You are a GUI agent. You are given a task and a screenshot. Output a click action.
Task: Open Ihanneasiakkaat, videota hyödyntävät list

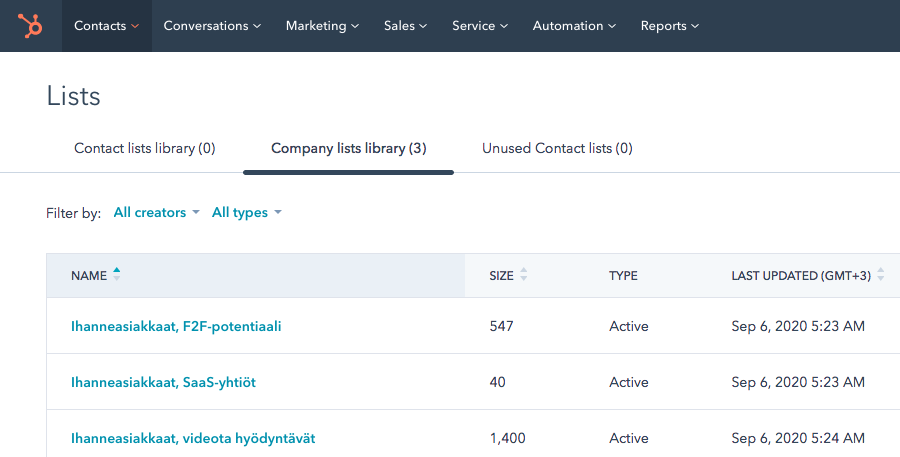(x=193, y=438)
